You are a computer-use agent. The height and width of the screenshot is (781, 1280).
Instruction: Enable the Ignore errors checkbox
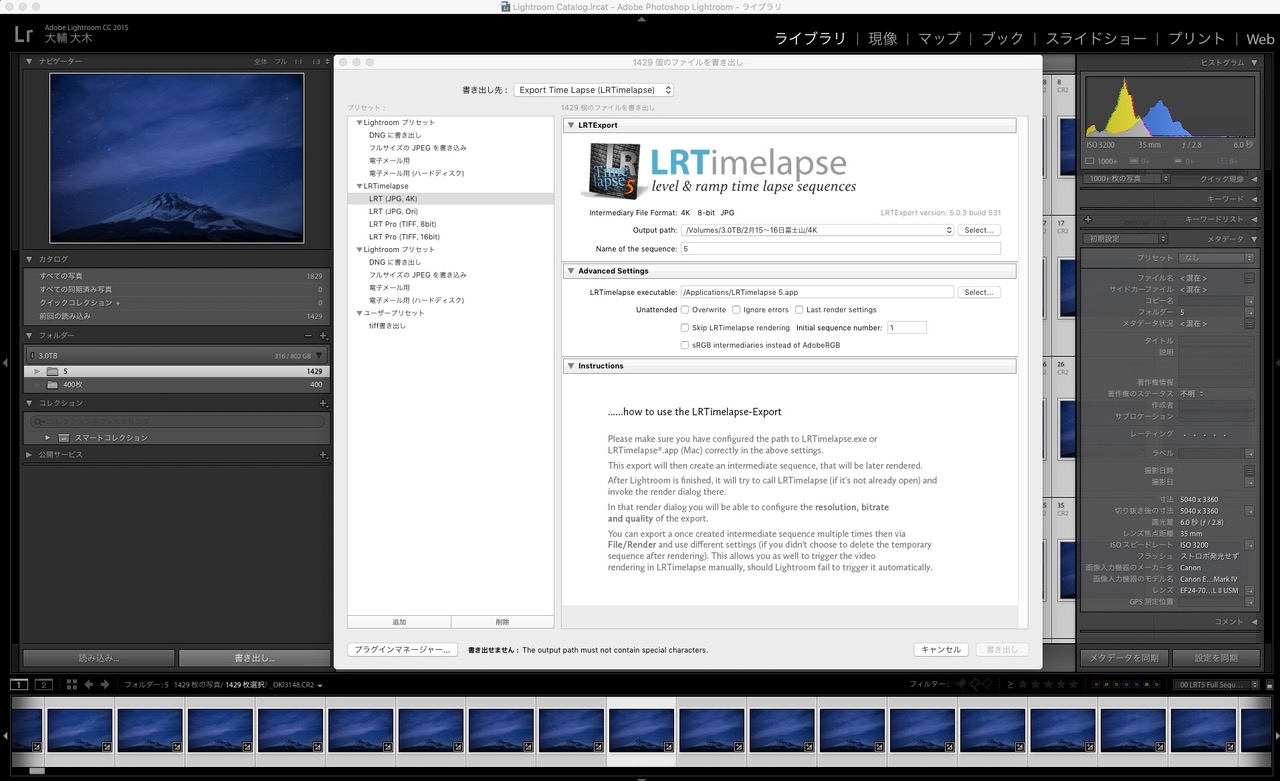(736, 310)
